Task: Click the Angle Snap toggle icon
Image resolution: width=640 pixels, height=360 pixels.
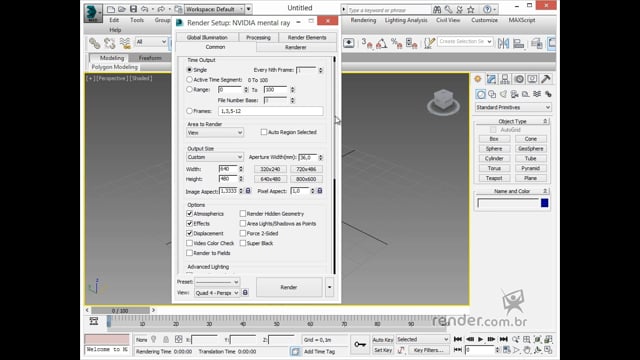Action: 381,43
